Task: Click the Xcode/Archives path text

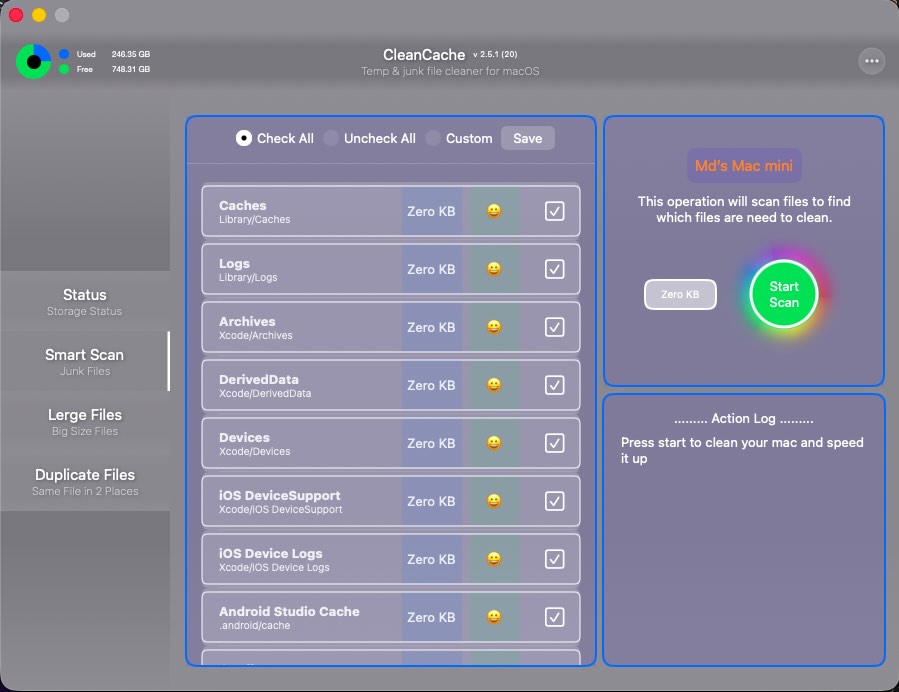Action: tap(256, 335)
